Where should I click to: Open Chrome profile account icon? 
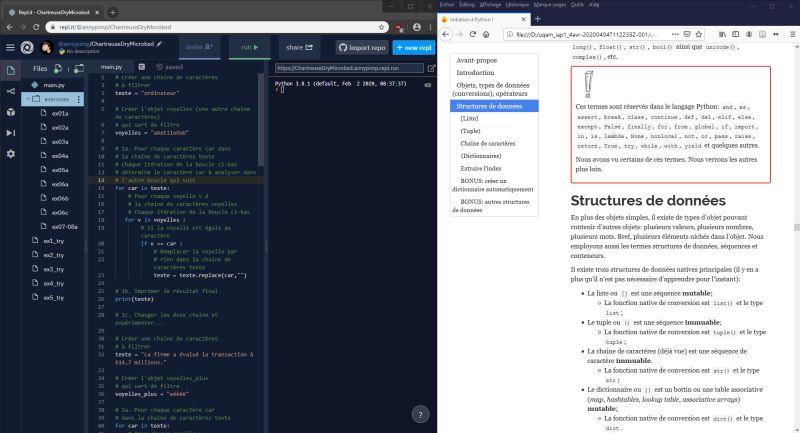(x=417, y=27)
